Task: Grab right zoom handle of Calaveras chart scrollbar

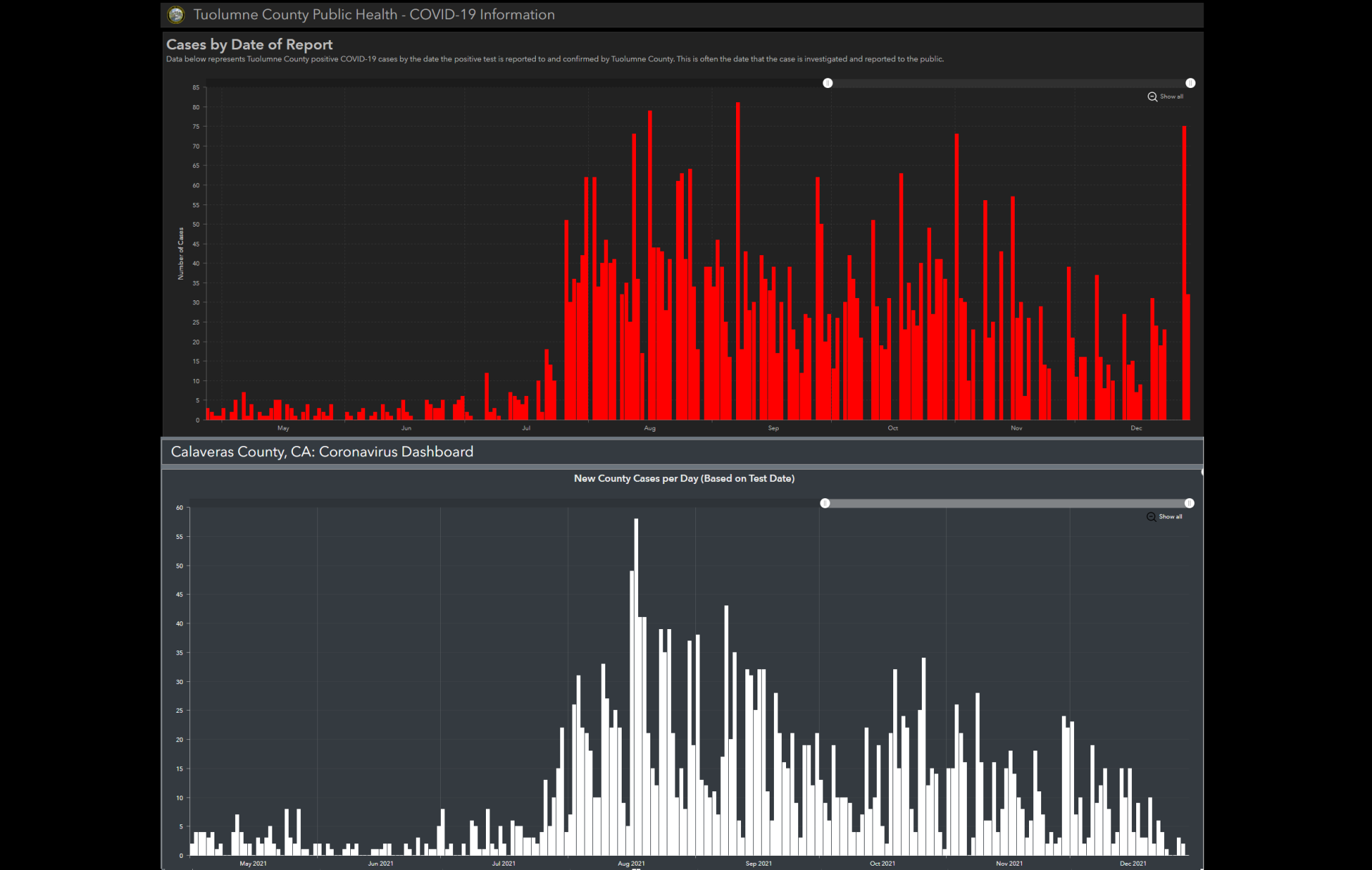Action: (x=1189, y=503)
